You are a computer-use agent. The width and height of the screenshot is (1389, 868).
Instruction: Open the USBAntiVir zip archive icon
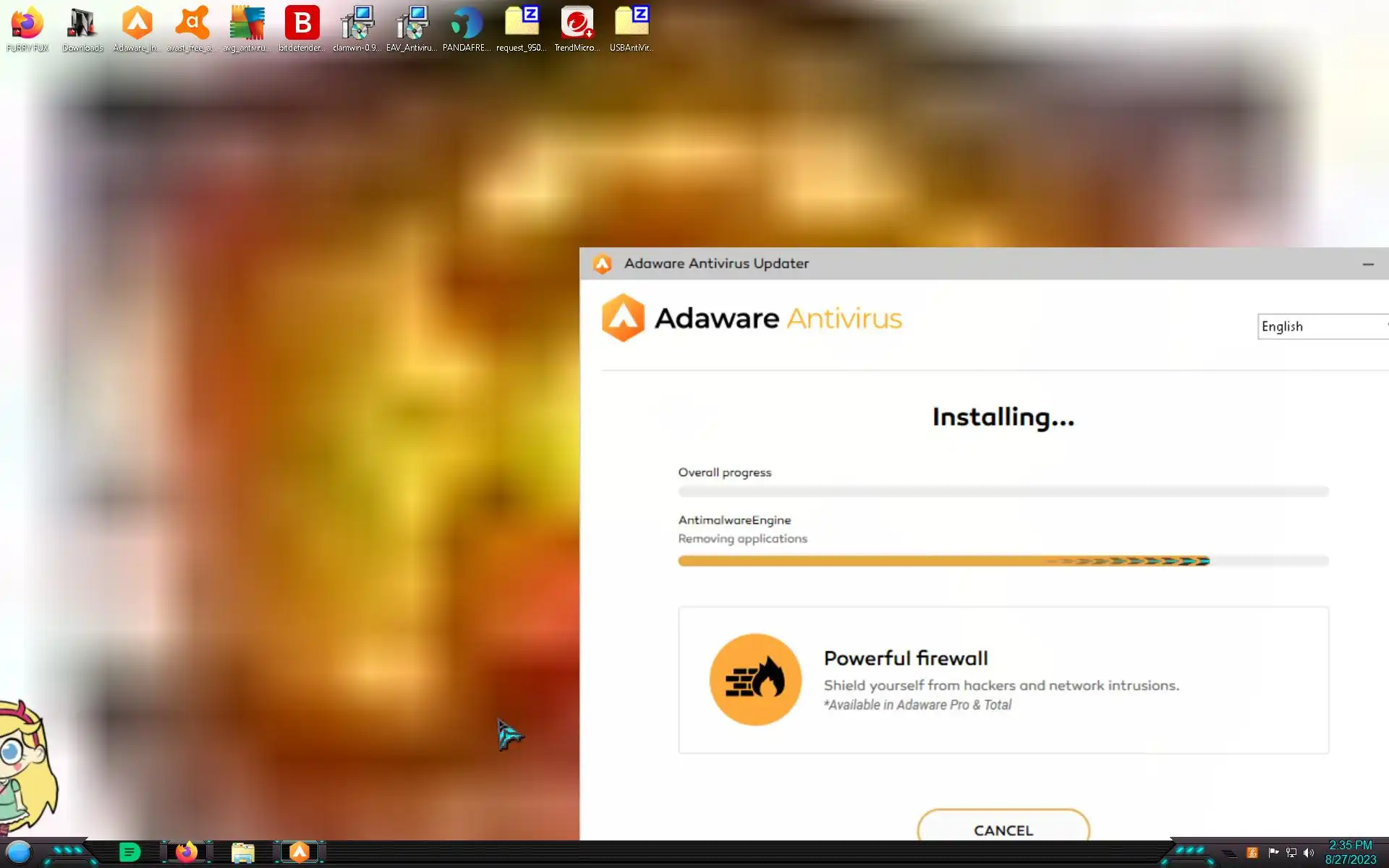(632, 25)
